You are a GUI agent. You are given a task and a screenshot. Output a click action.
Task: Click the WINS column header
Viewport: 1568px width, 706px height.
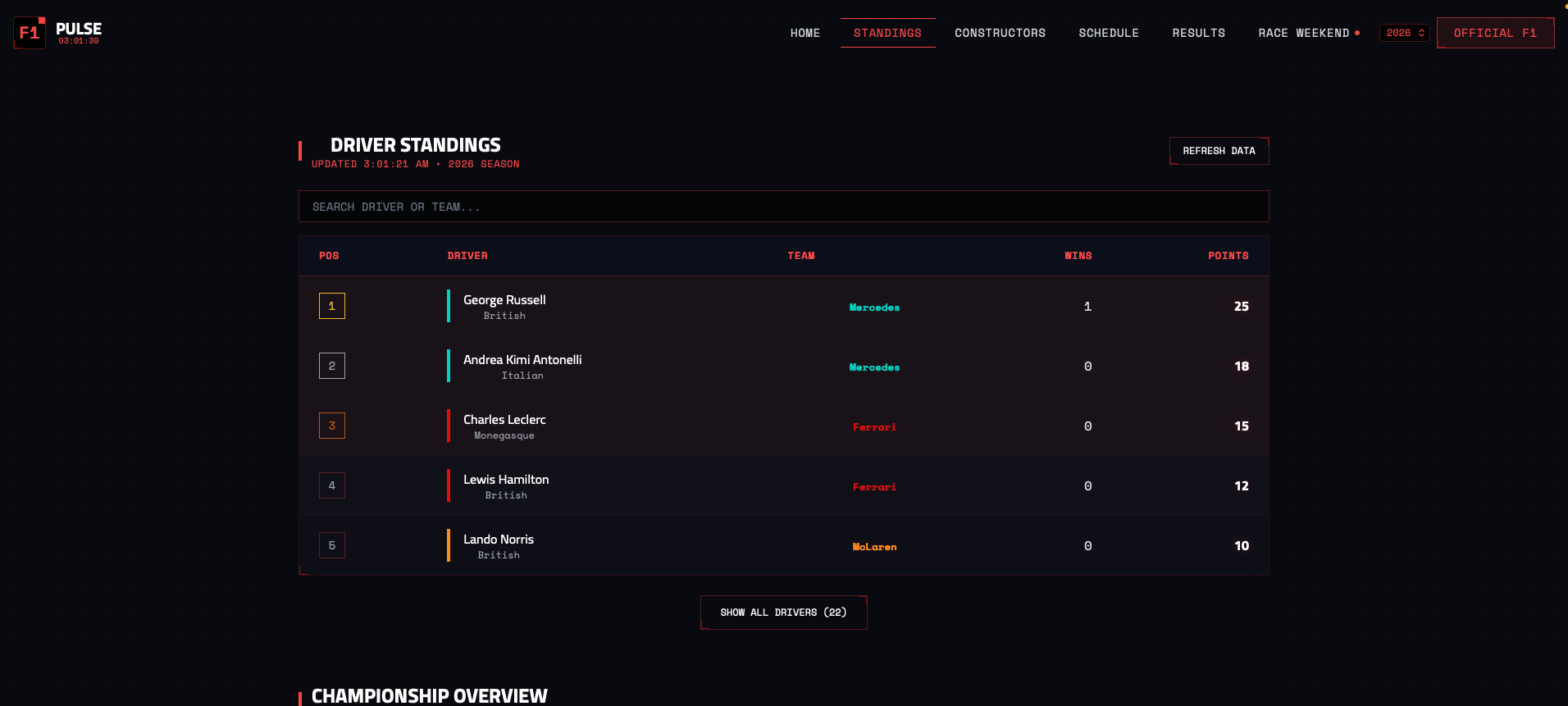[x=1078, y=256]
